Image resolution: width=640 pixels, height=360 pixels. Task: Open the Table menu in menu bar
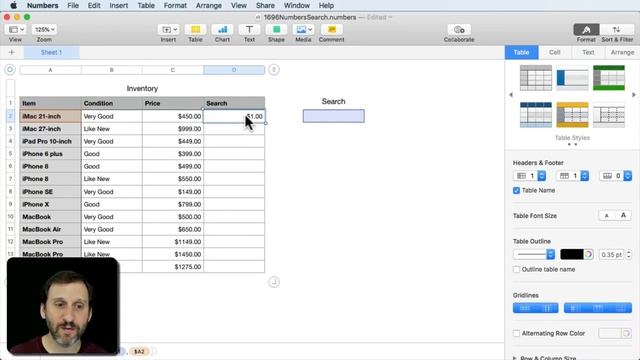(146, 5)
